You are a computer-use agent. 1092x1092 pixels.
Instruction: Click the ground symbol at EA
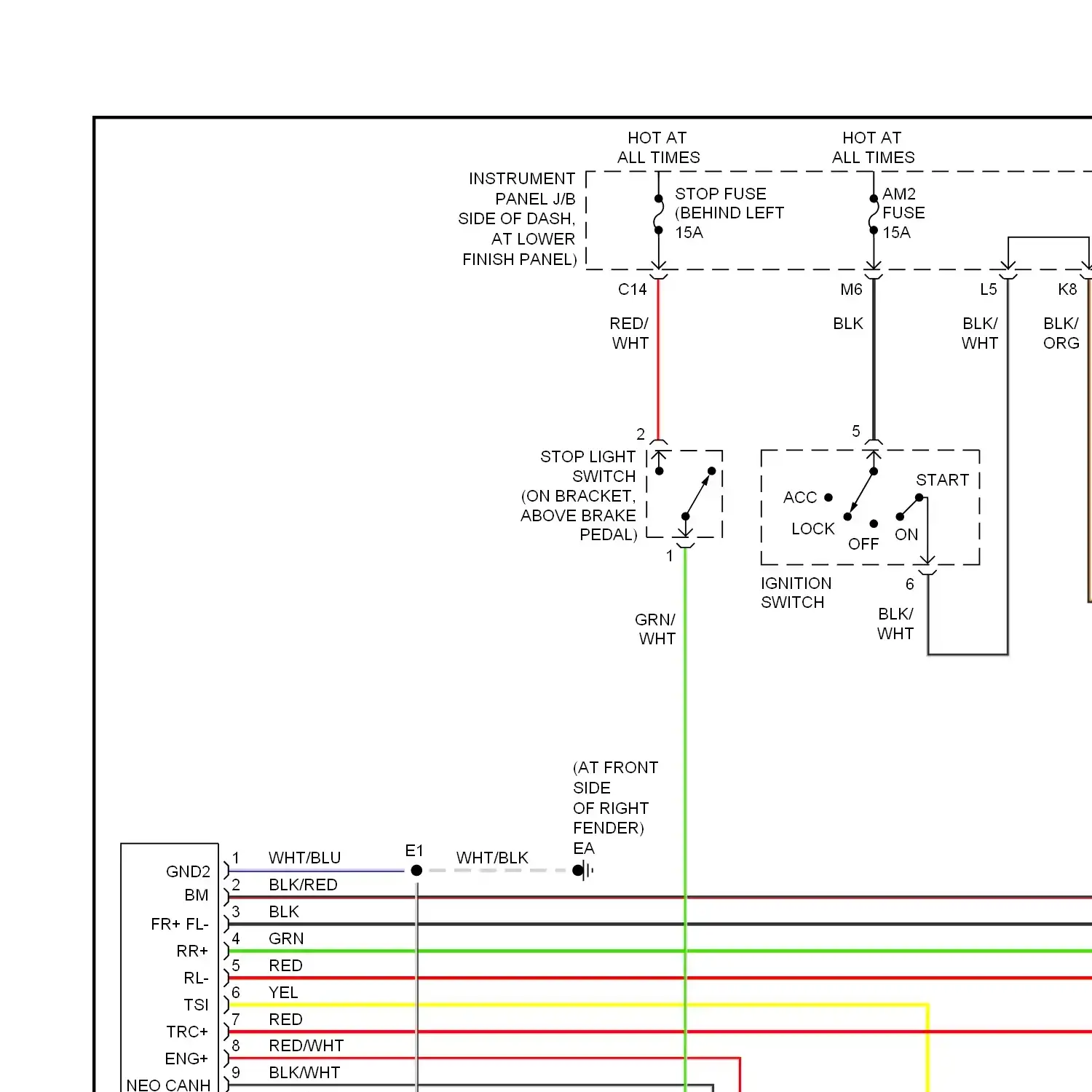(x=584, y=870)
